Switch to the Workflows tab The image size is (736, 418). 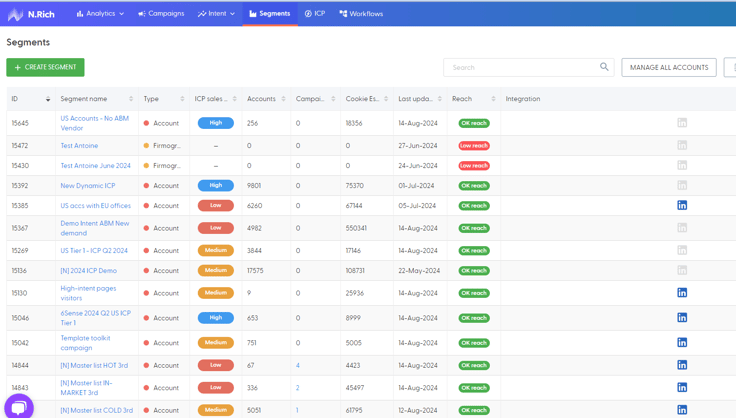[x=361, y=14]
